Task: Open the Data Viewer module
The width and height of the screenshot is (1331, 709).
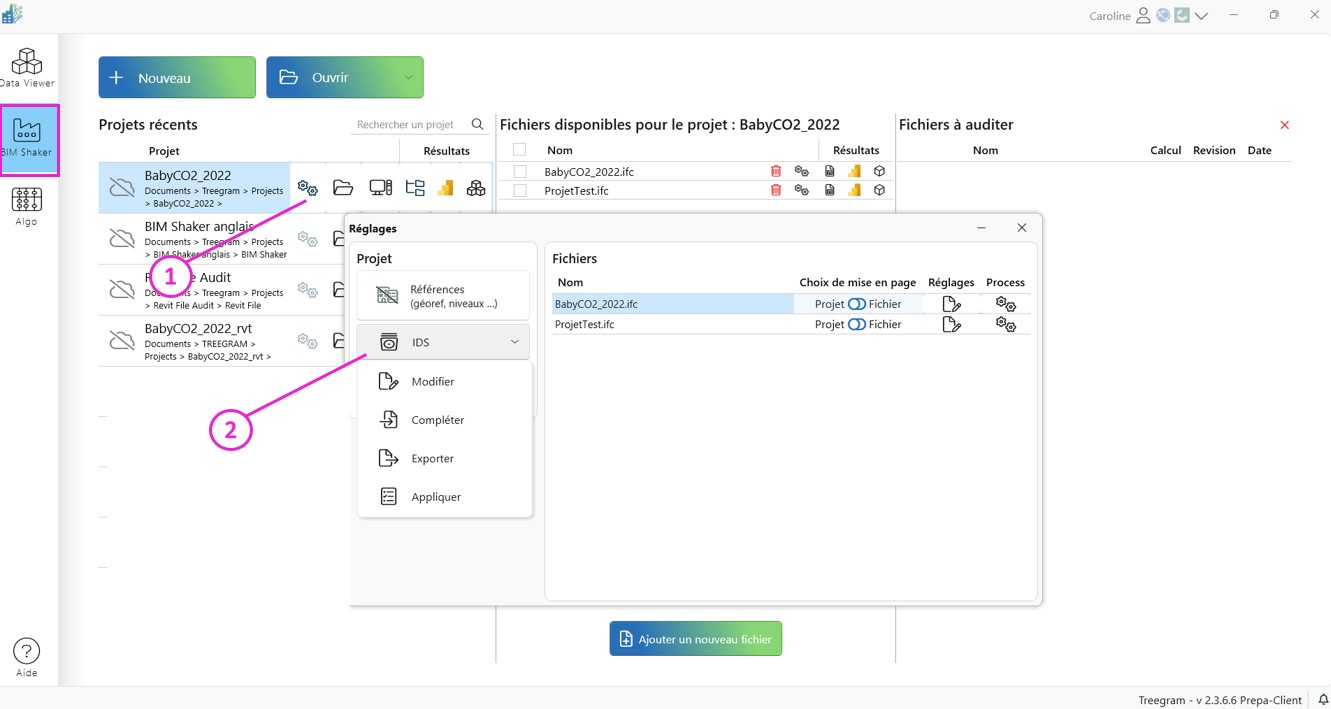Action: pos(27,67)
